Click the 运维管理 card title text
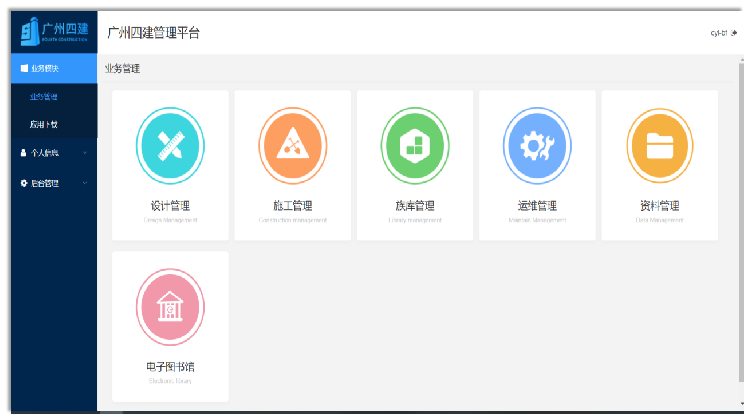Image resolution: width=750 pixels, height=420 pixels. pyautogui.click(x=537, y=206)
